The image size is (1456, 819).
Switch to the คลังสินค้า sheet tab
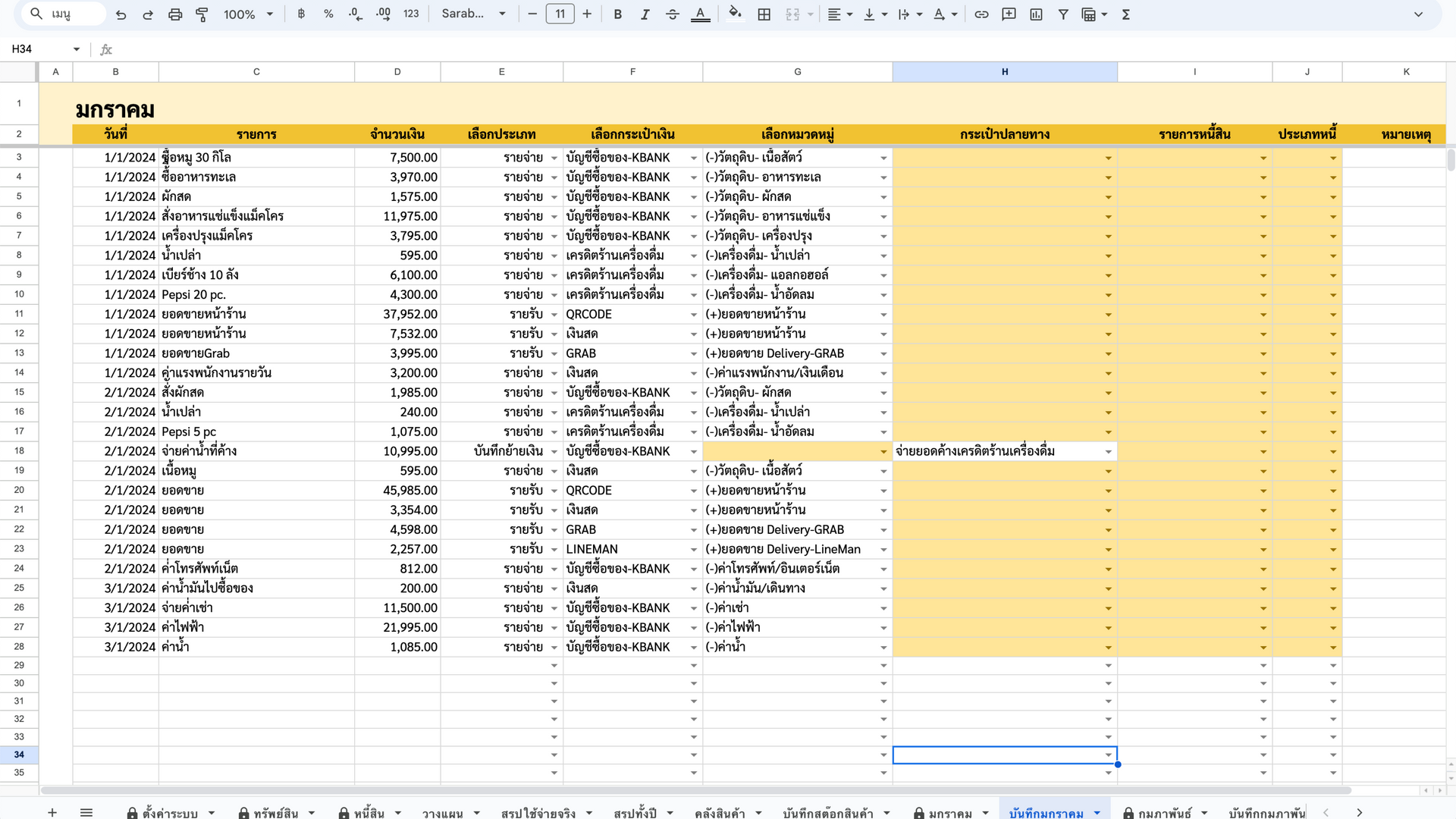point(728,813)
